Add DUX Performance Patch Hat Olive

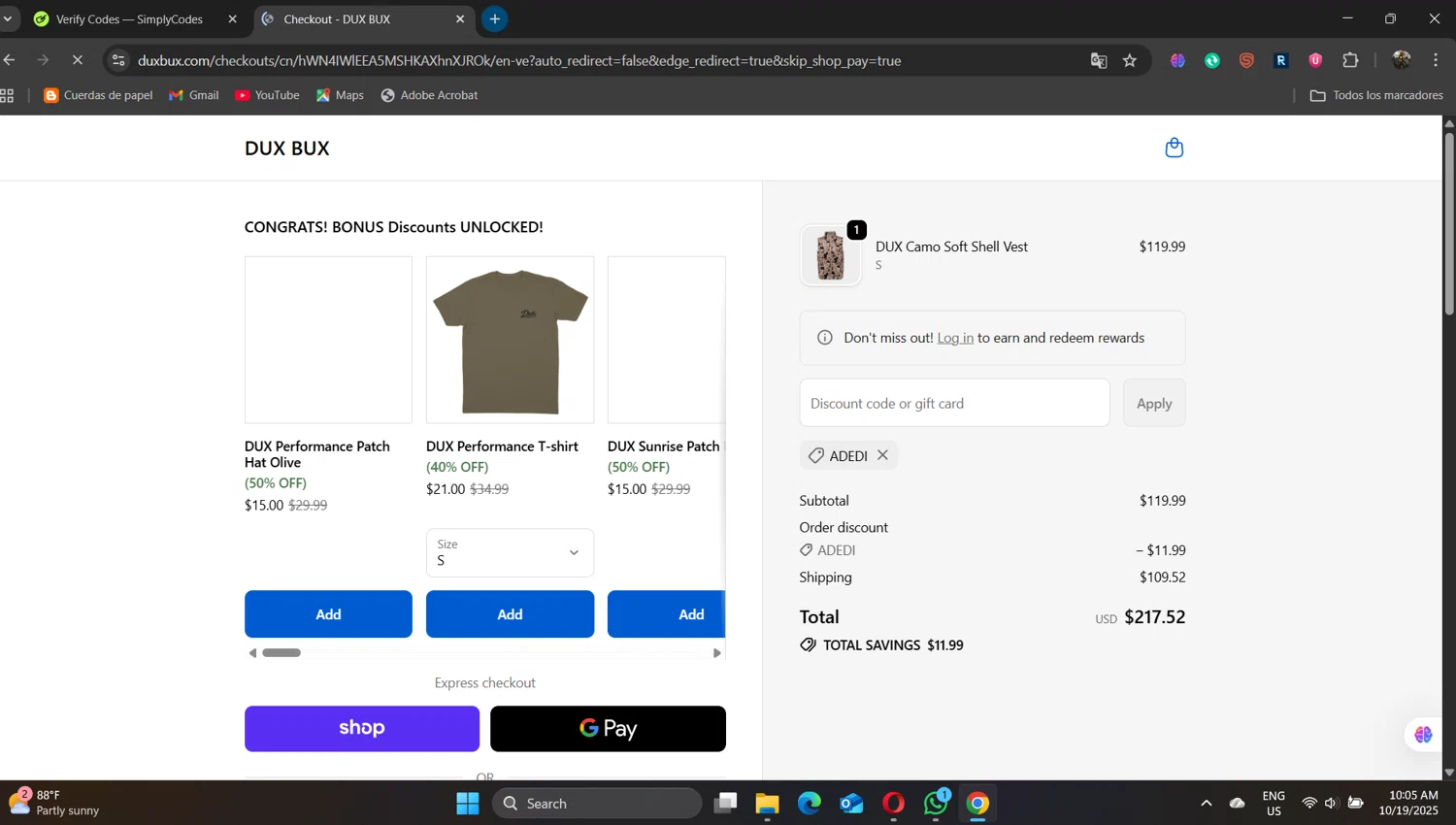[x=328, y=614]
